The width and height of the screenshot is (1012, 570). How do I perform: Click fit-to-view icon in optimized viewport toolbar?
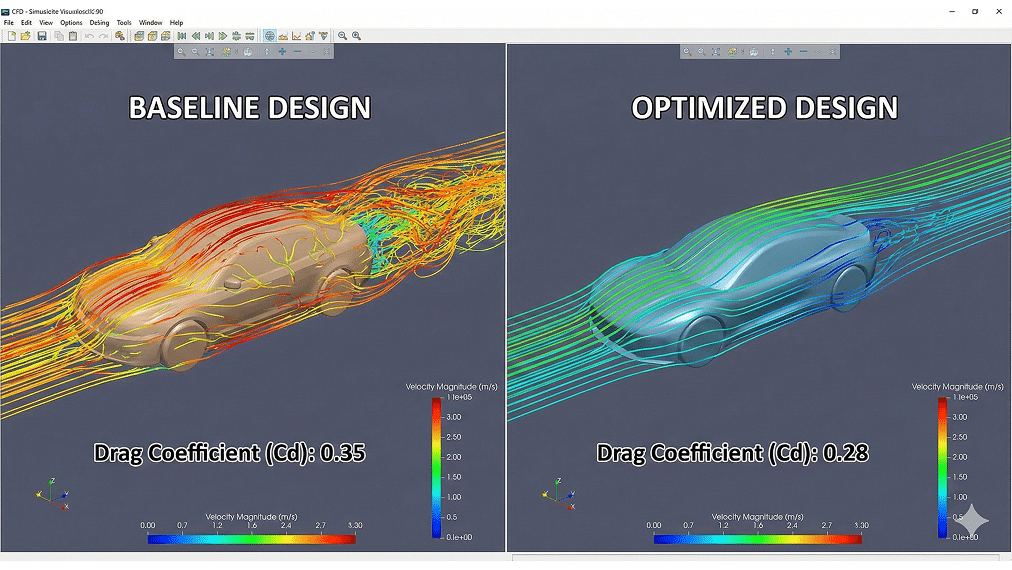pyautogui.click(x=716, y=51)
